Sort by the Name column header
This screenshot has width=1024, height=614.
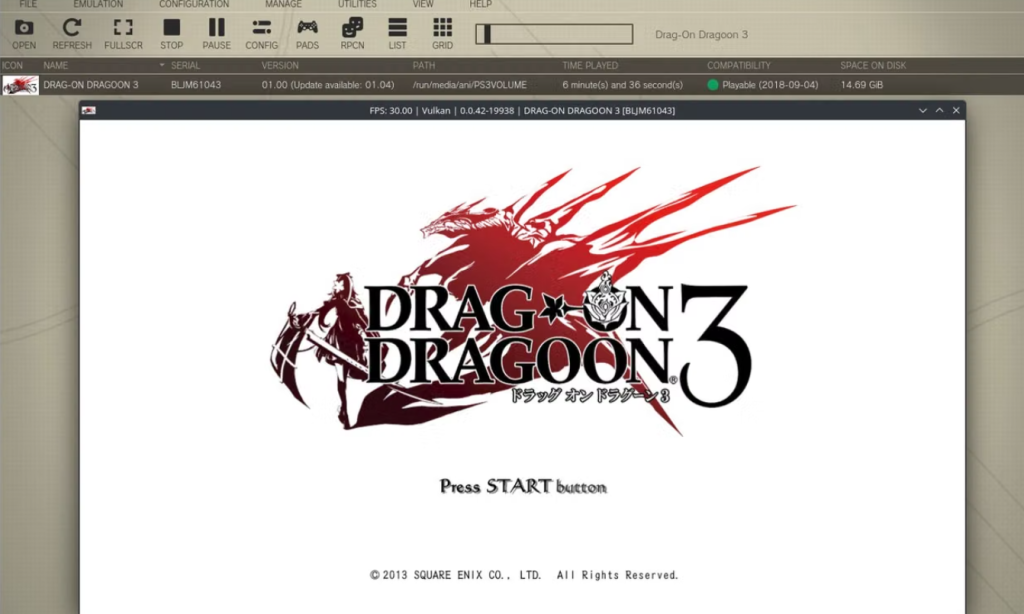[56, 65]
